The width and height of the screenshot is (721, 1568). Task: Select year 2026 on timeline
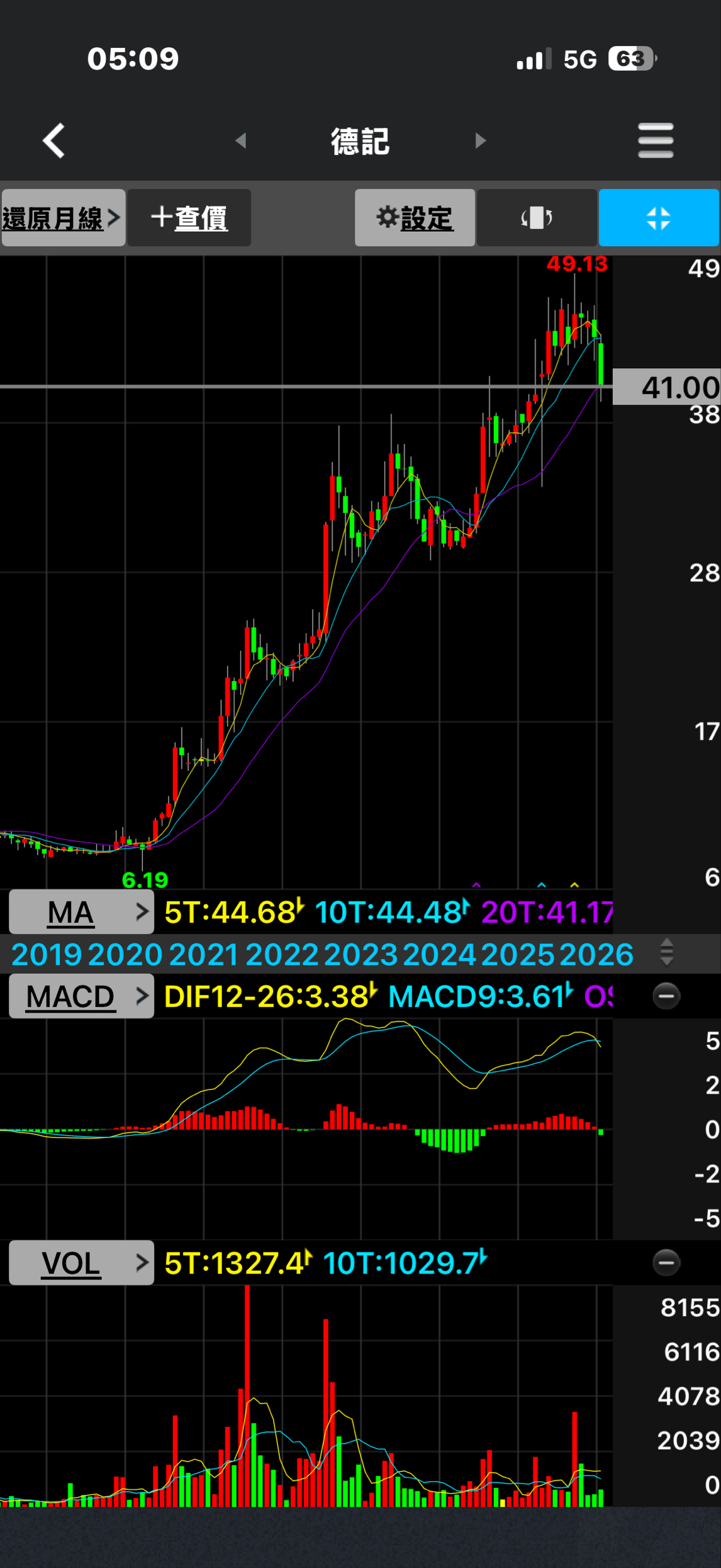point(596,954)
